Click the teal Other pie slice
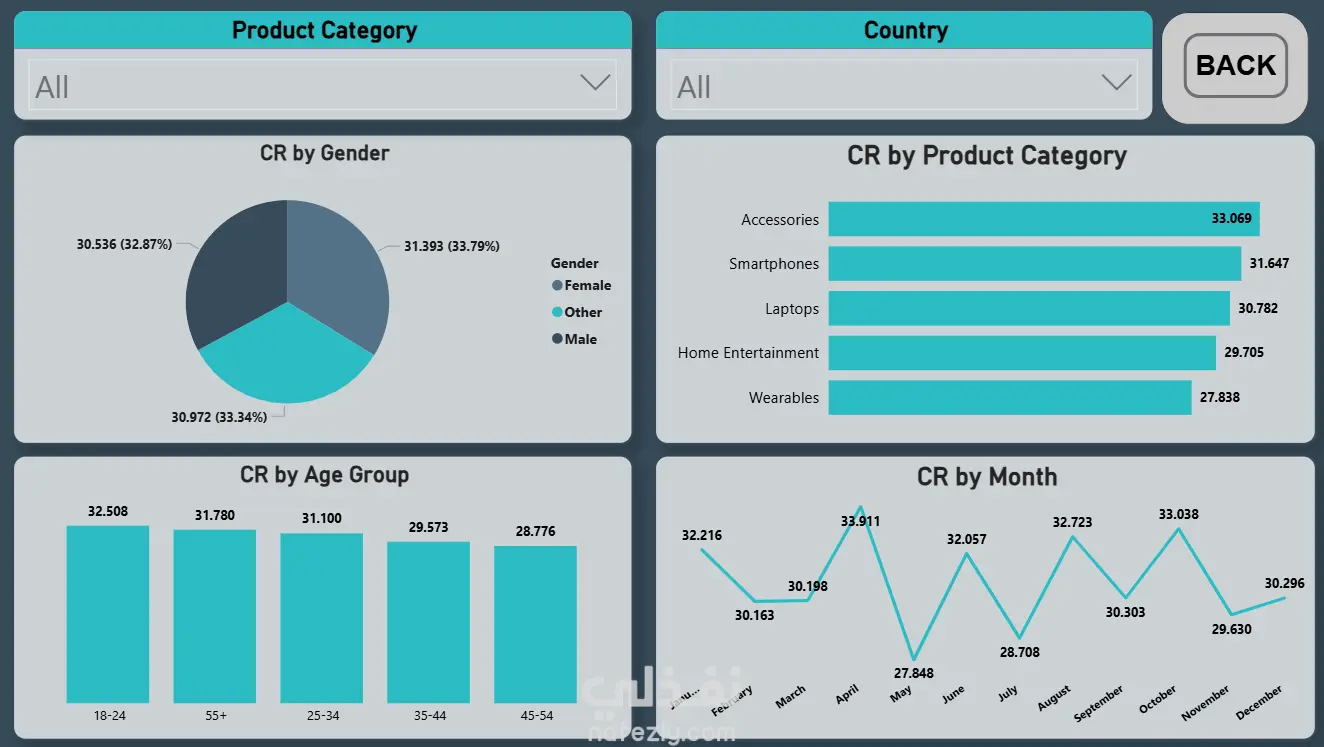Screen dimensions: 1324x747 coord(287,360)
